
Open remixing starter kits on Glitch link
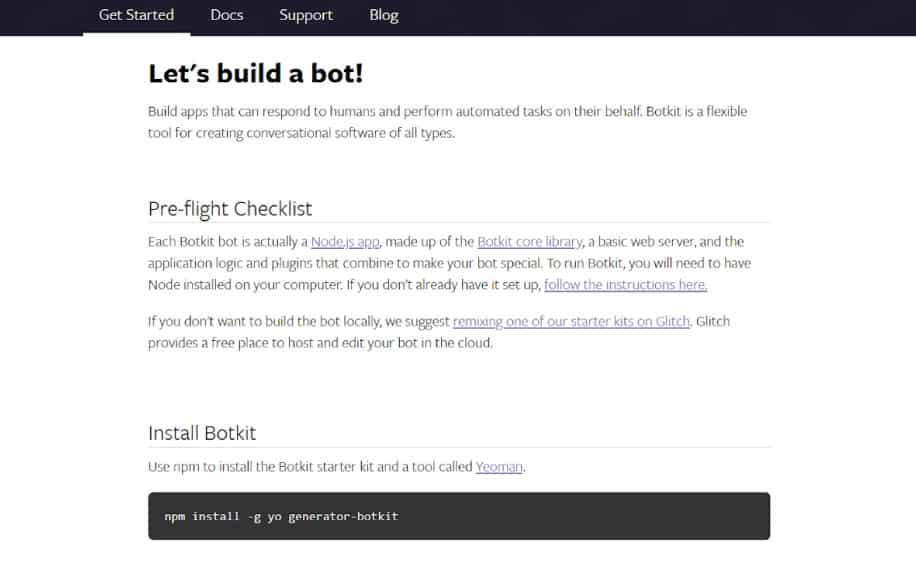571,321
